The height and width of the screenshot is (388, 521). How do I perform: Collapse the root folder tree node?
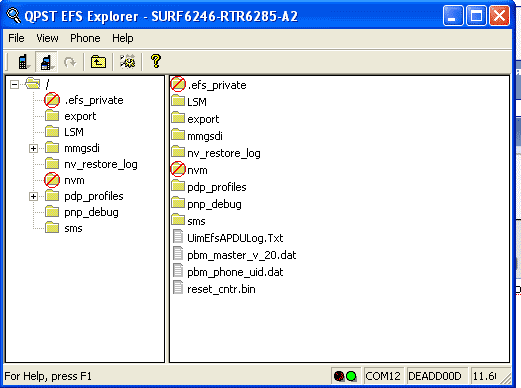click(x=14, y=84)
